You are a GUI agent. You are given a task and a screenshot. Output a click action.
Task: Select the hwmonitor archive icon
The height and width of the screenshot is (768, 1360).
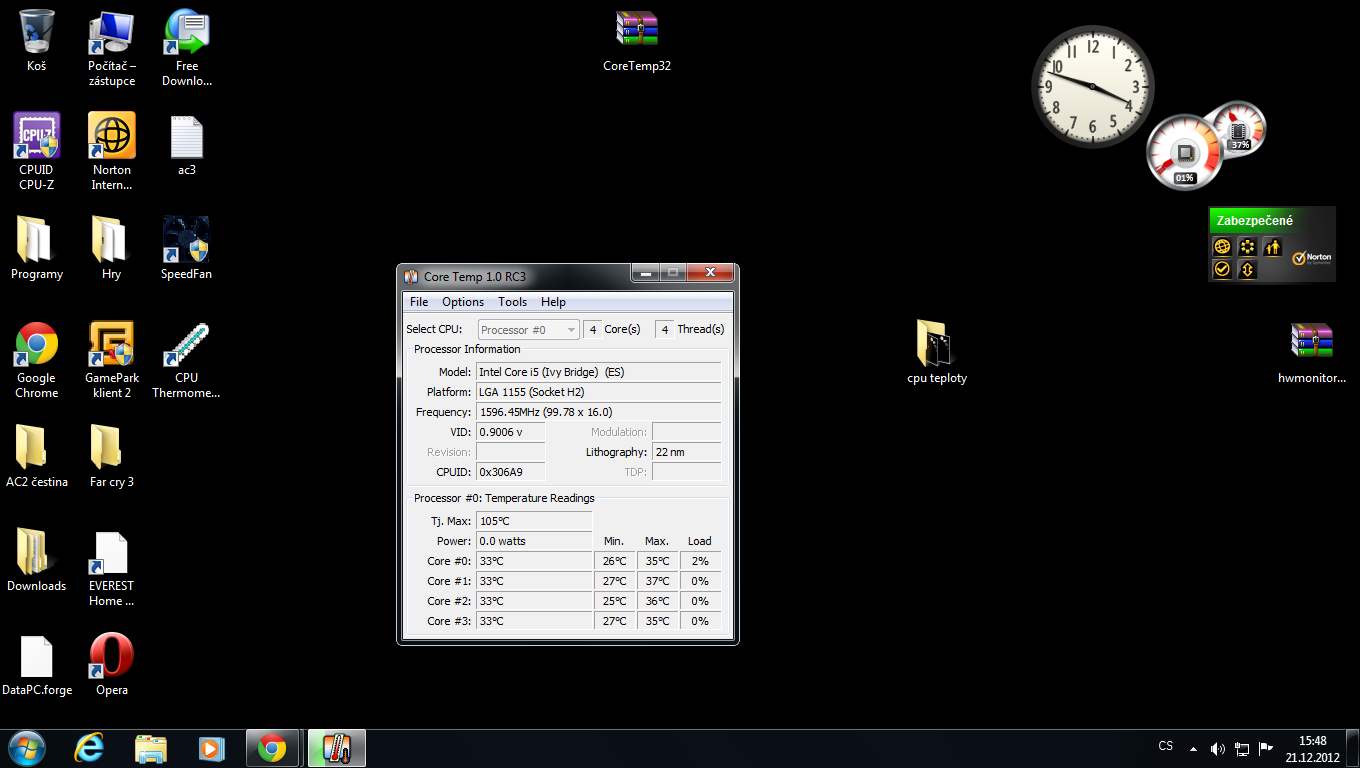1312,353
